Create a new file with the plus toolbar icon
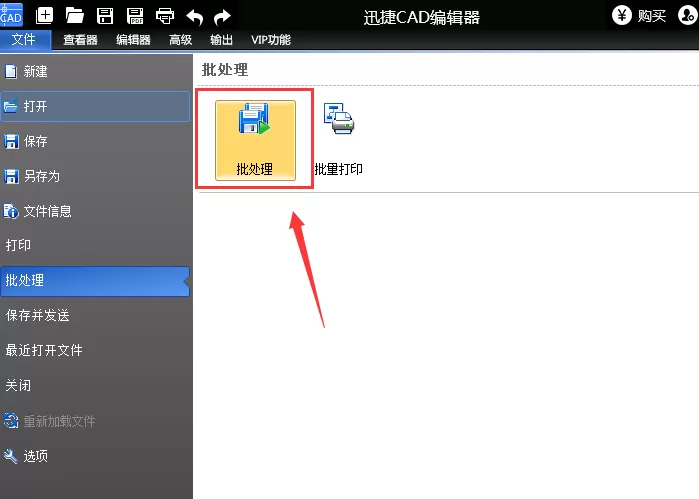699x499 pixels. [x=44, y=15]
